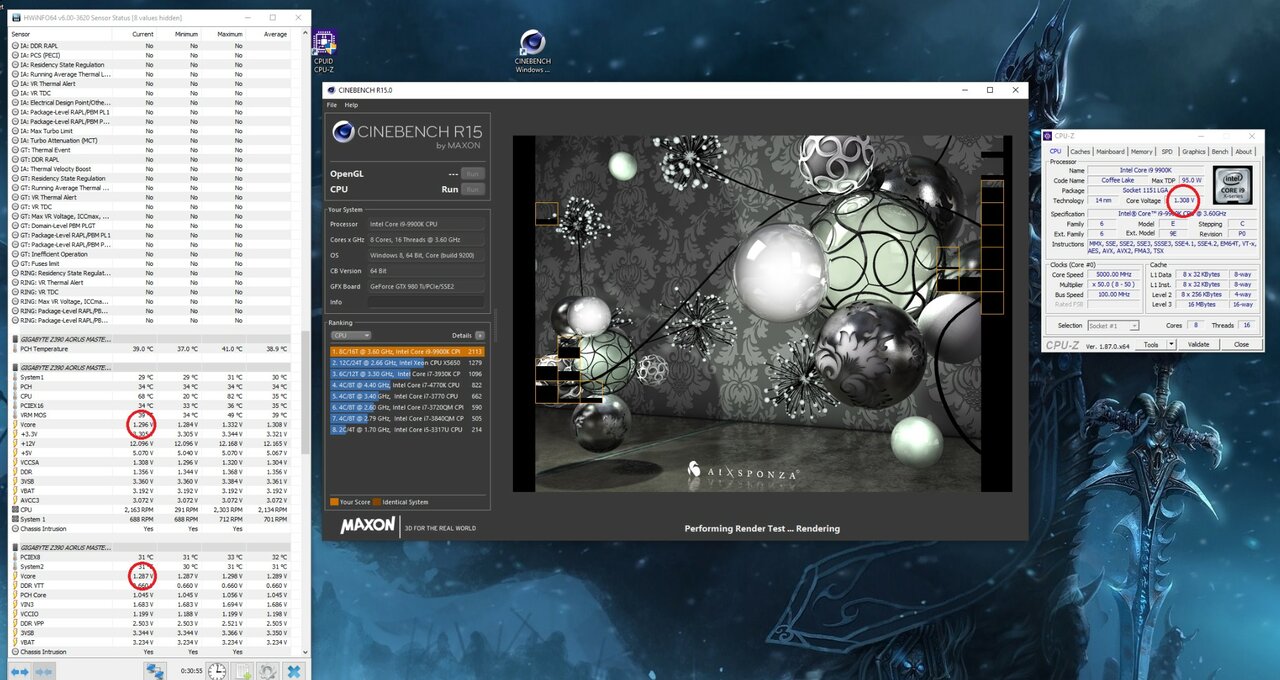This screenshot has width=1280, height=680.
Task: Open the CINEBENCH Windows desktop shortcut
Action: (x=533, y=51)
